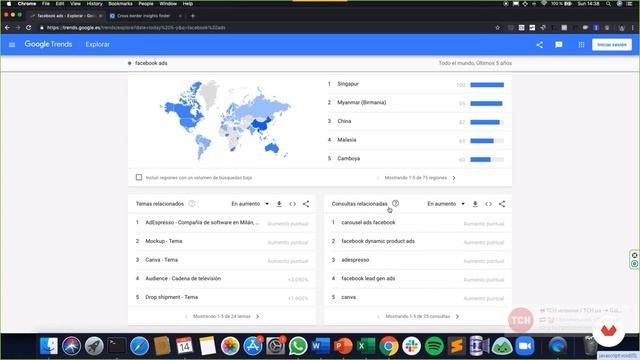Click the facebook ads search term label

151,63
